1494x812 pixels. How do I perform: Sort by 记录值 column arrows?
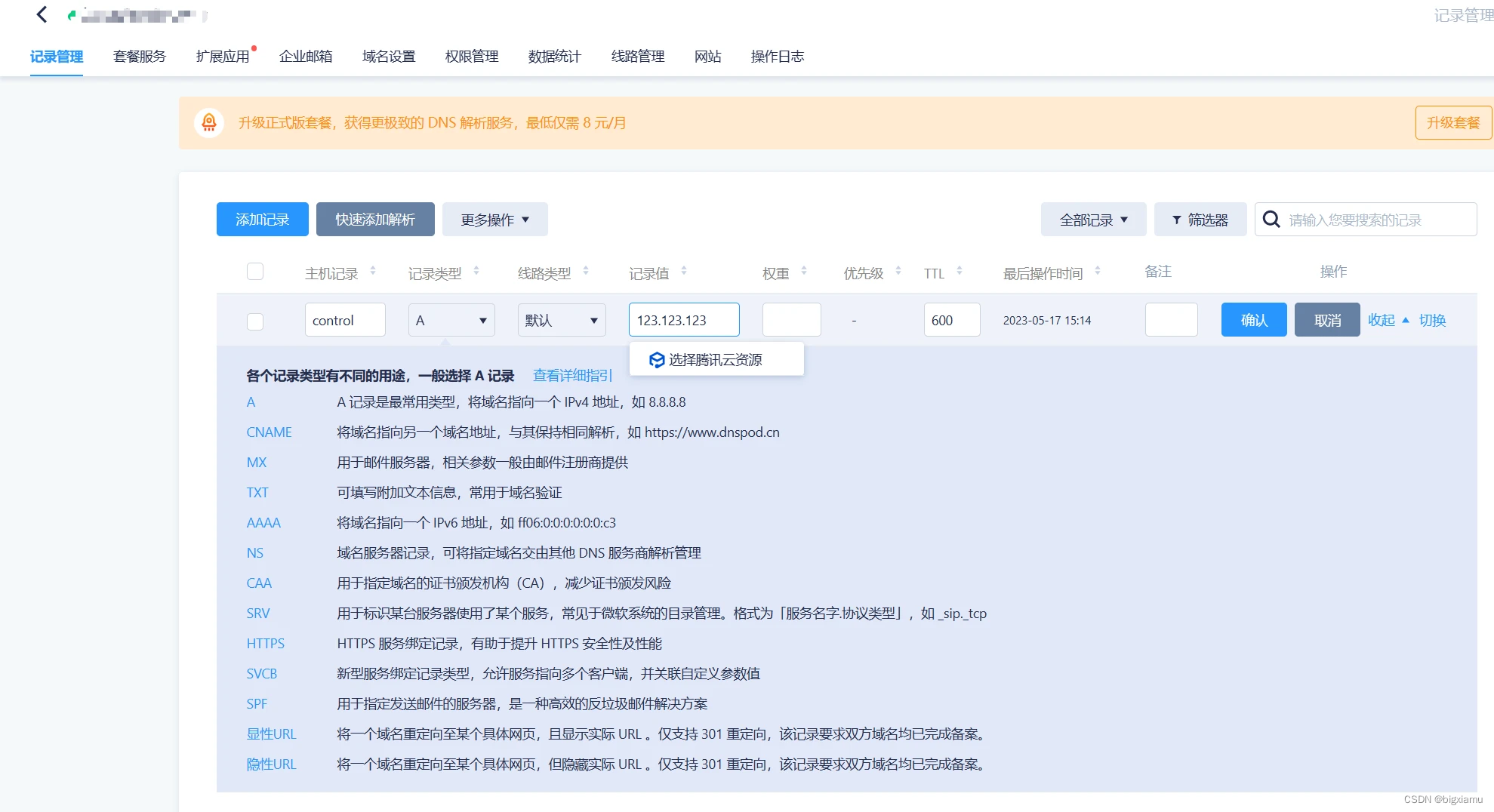tap(684, 271)
